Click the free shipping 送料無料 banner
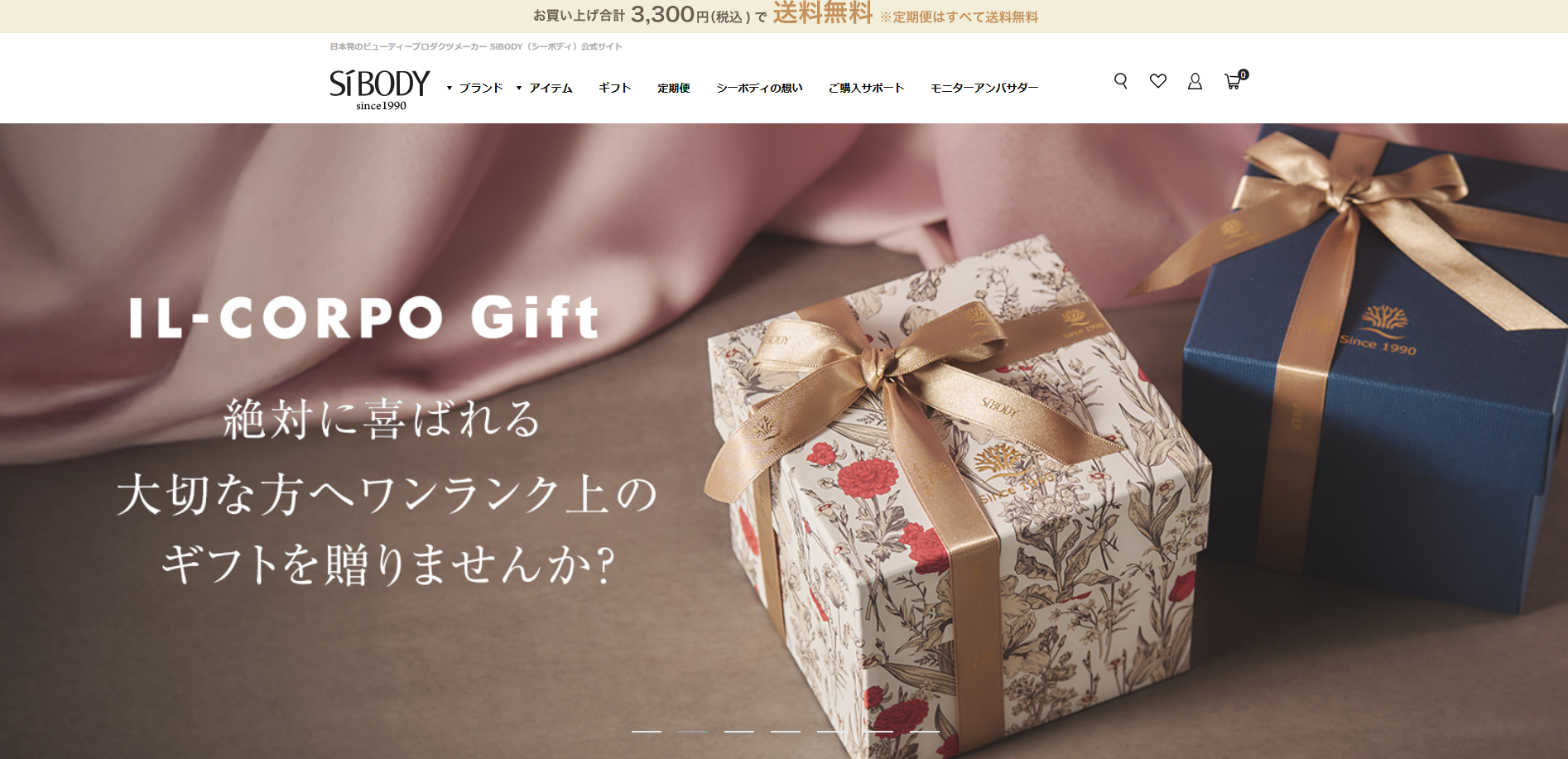 tap(784, 16)
